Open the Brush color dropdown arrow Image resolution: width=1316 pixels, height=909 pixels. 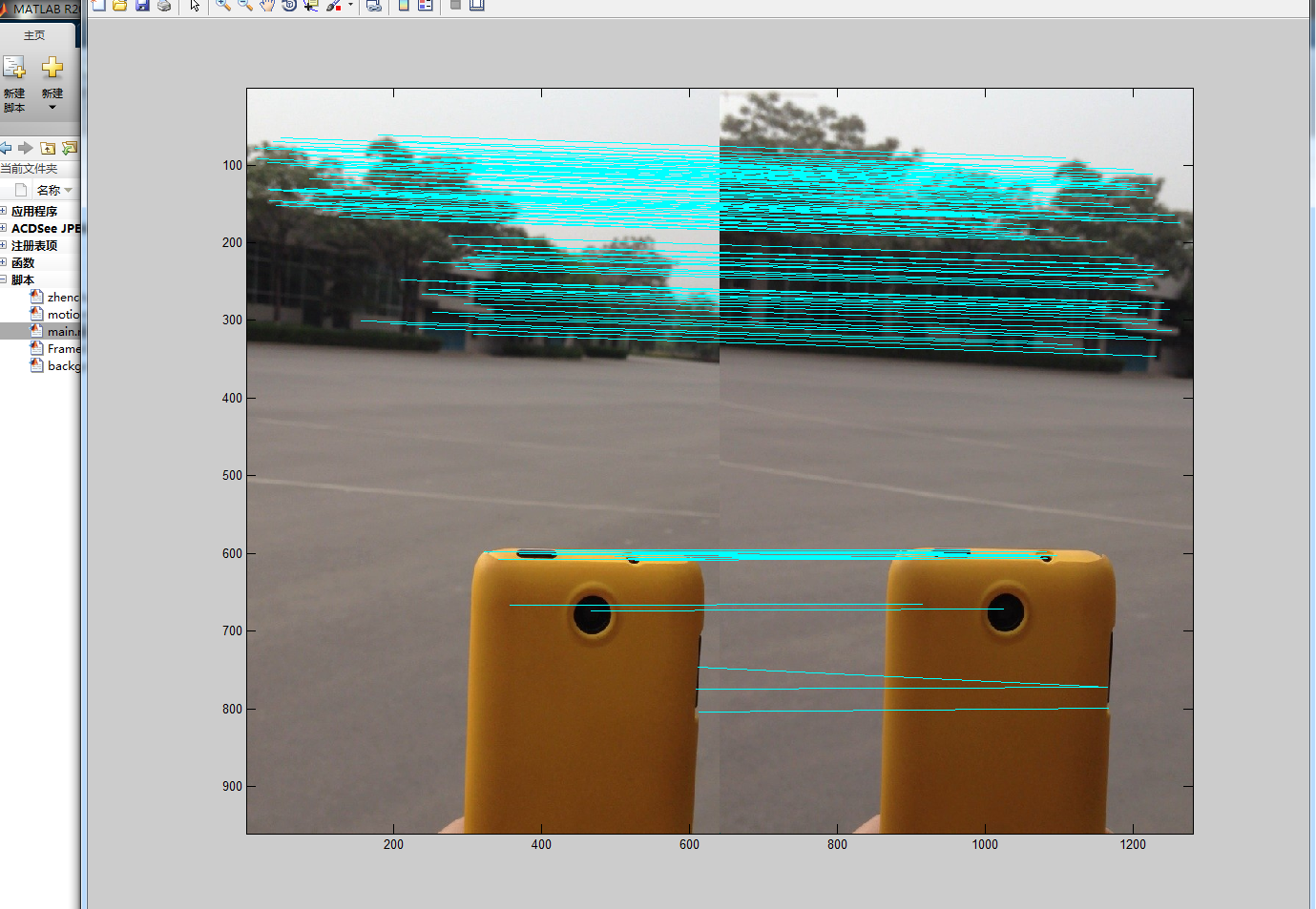coord(350,5)
